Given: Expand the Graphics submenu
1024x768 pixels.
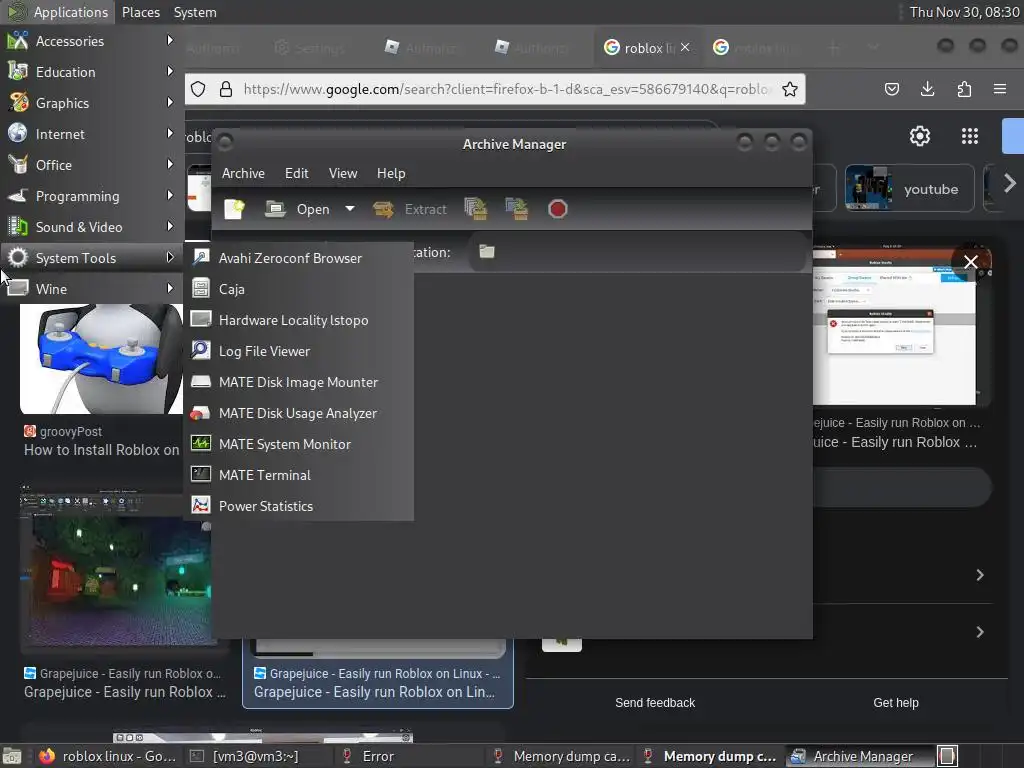Looking at the screenshot, I should tap(91, 103).
